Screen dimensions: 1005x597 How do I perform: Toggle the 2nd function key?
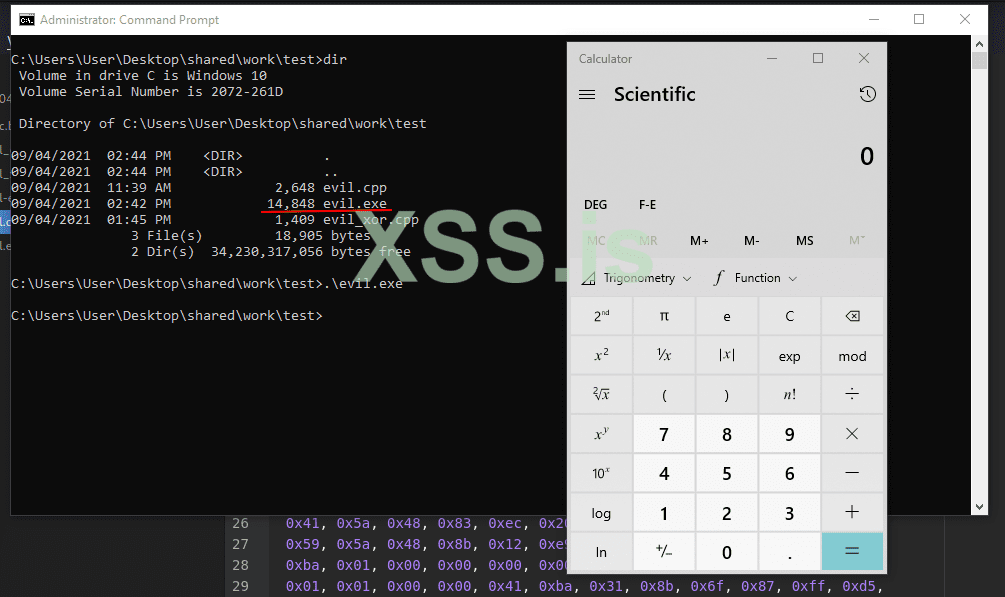pyautogui.click(x=601, y=316)
